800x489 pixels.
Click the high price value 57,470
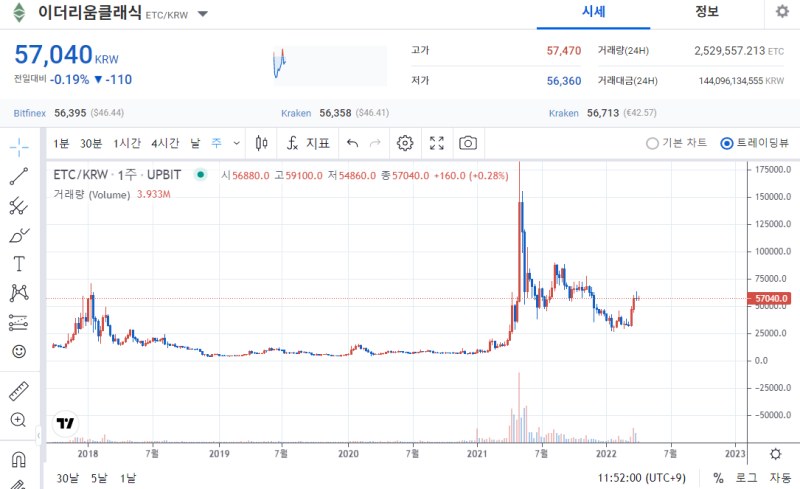564,51
